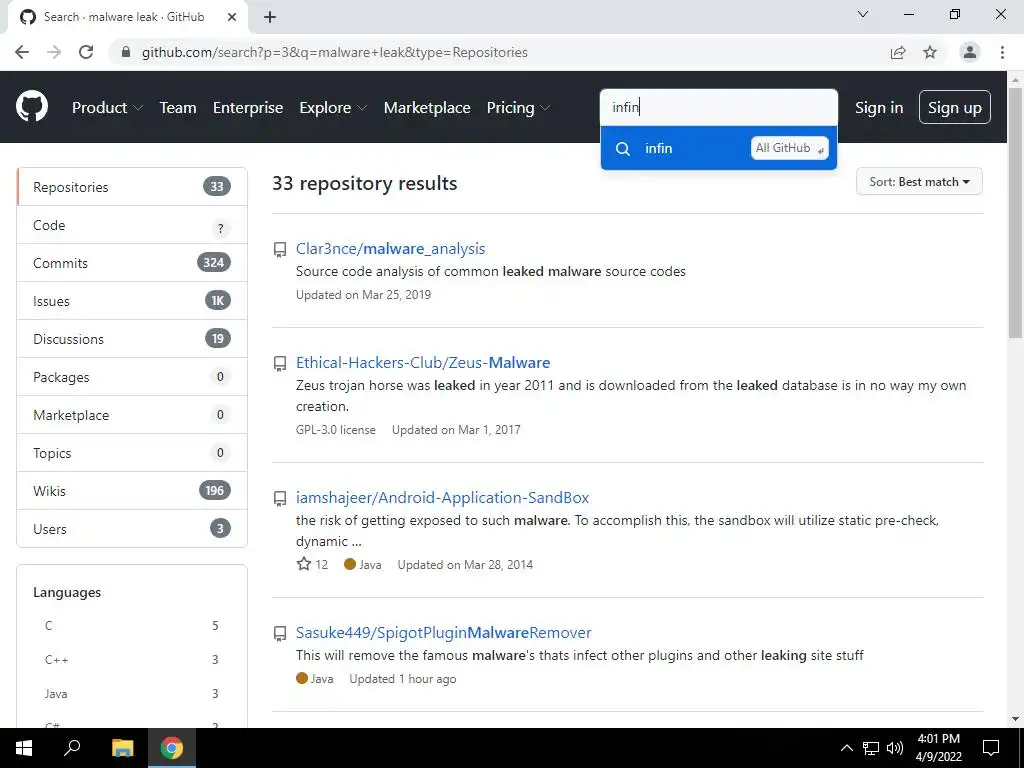This screenshot has height=768, width=1024.
Task: Open Ethical-Hackers-Club/Zeus-Malware repository
Action: (x=423, y=362)
